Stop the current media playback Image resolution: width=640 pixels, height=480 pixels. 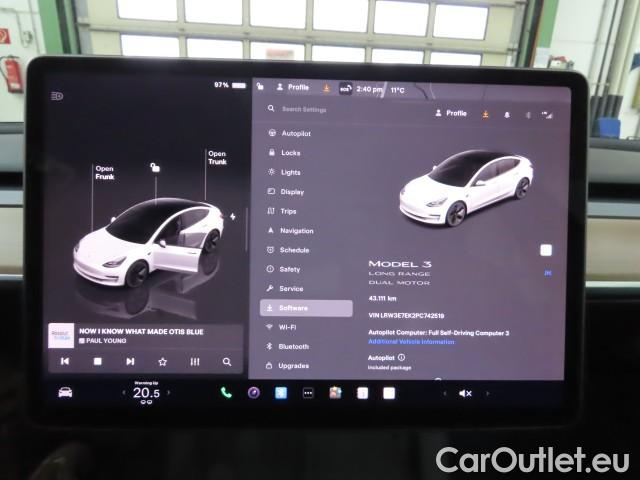click(x=98, y=361)
